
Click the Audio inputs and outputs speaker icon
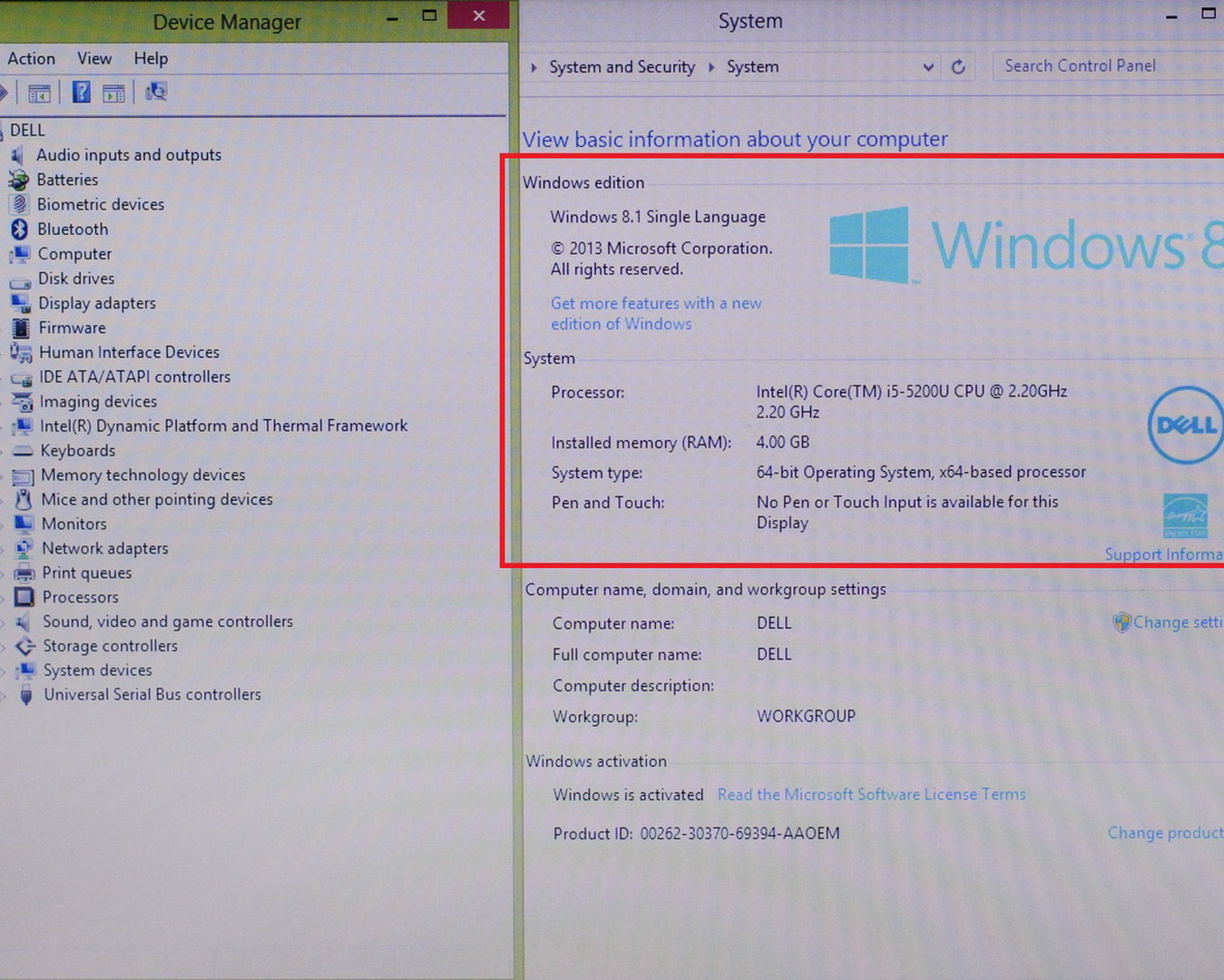click(17, 155)
